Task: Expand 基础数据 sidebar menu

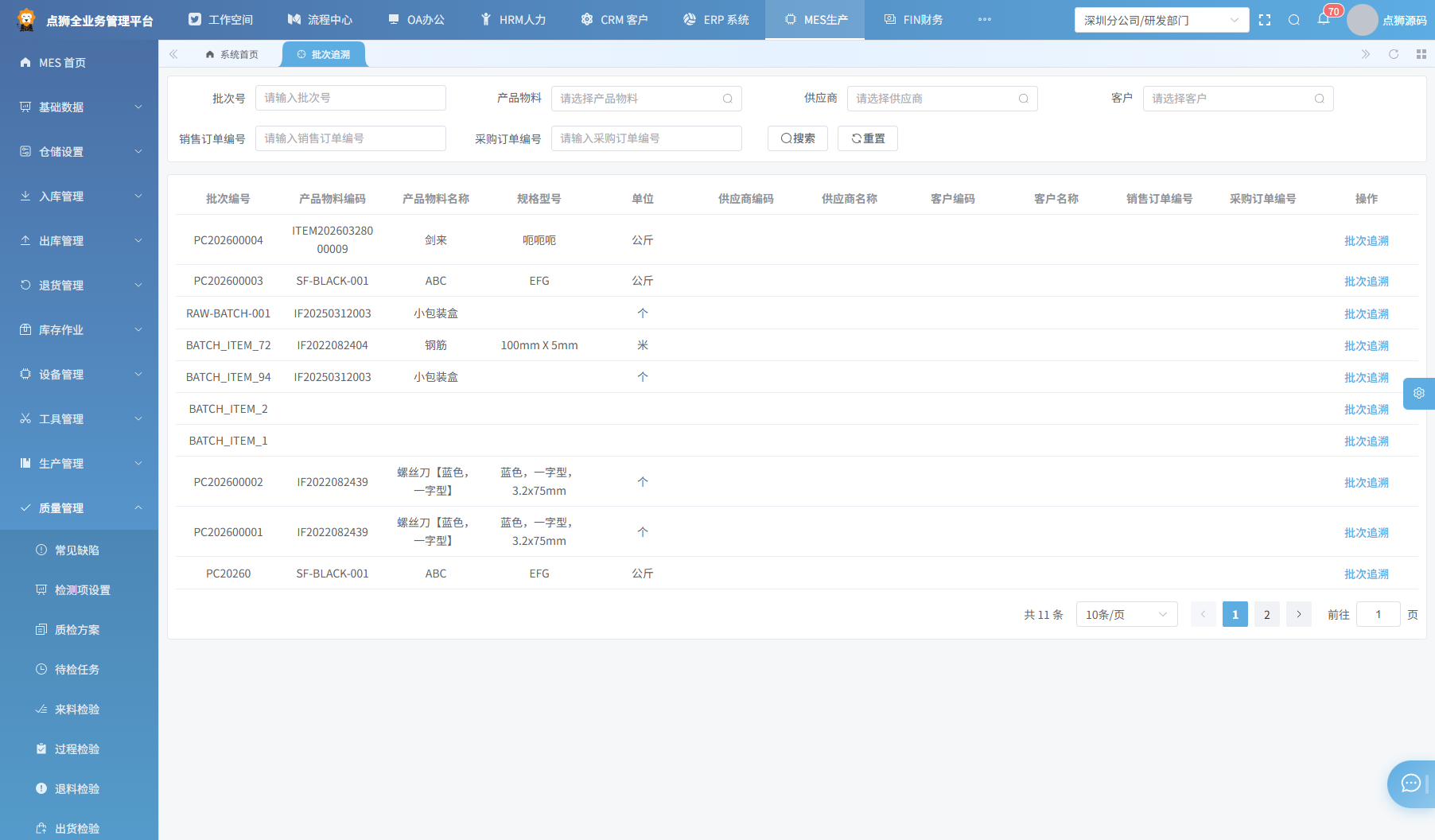Action: [x=80, y=107]
